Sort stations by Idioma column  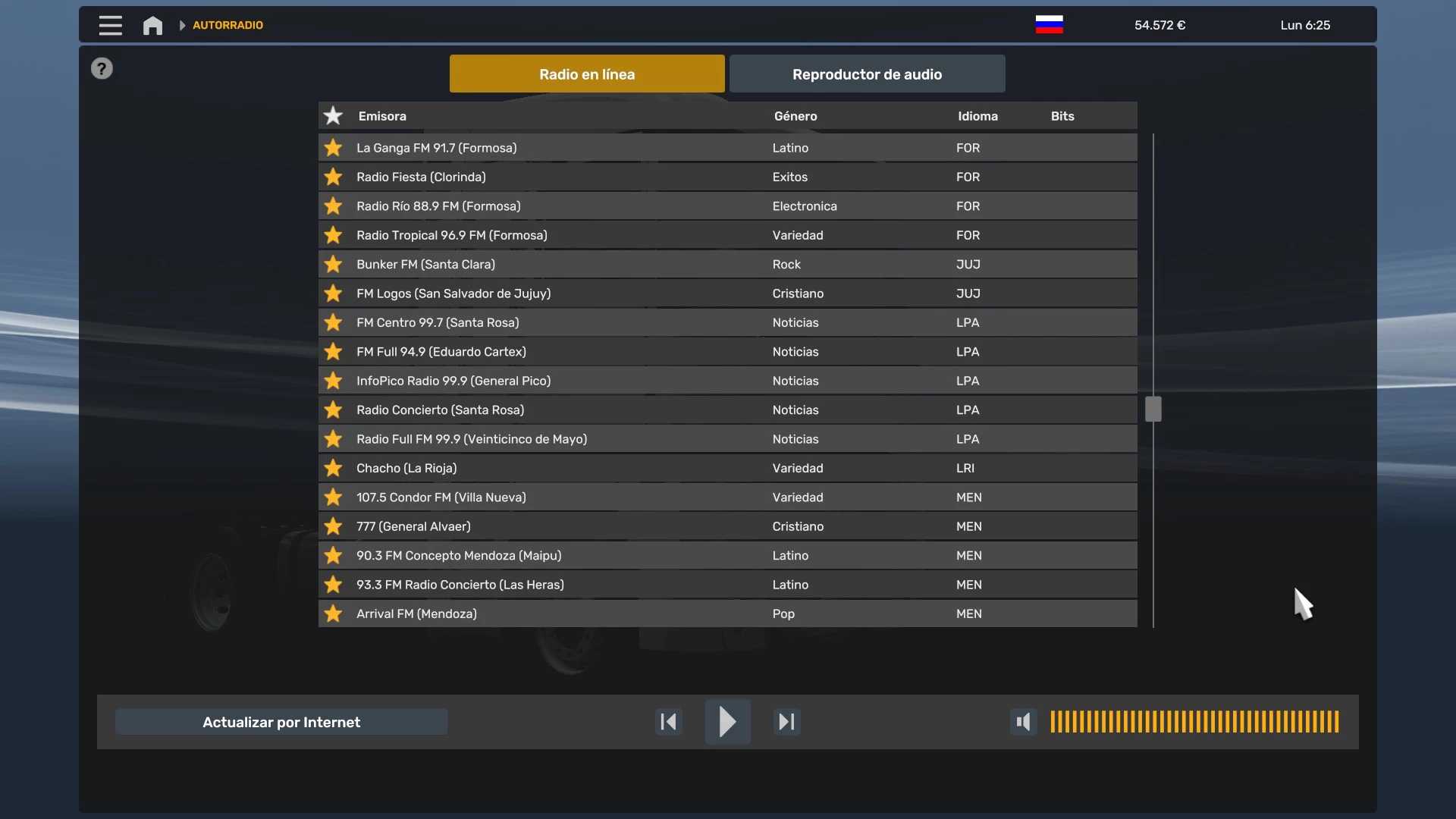977,116
